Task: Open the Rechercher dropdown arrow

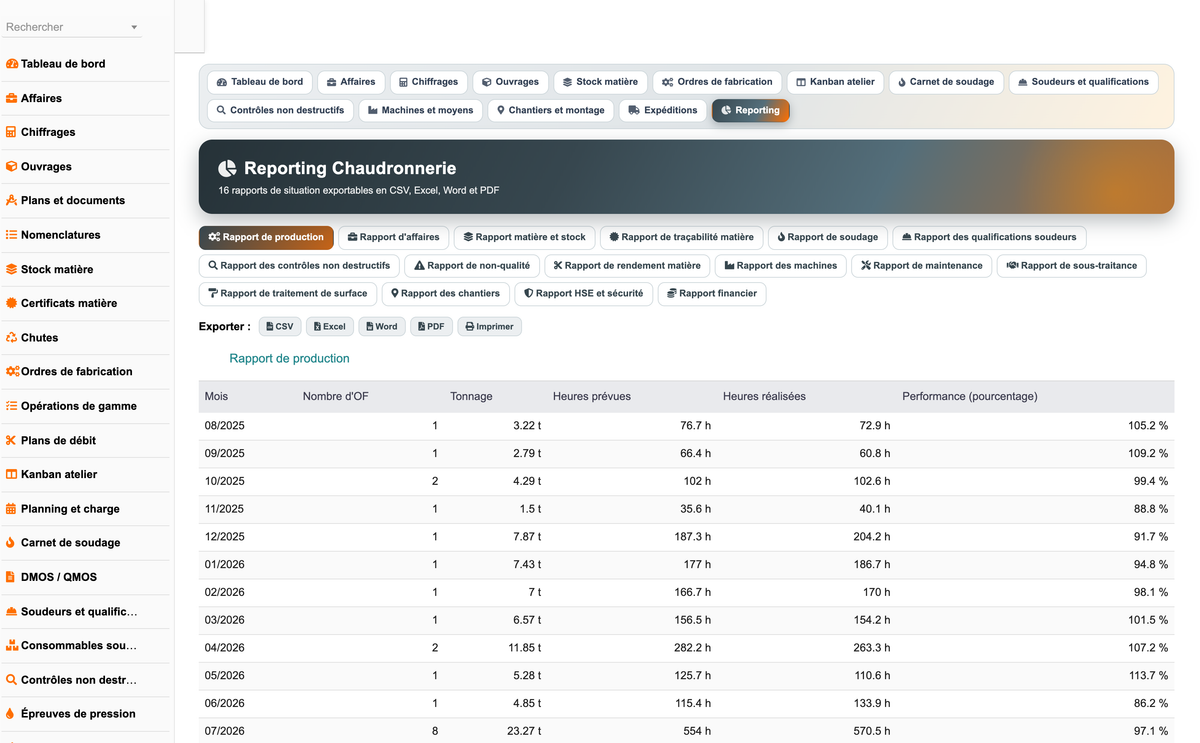Action: coord(134,28)
